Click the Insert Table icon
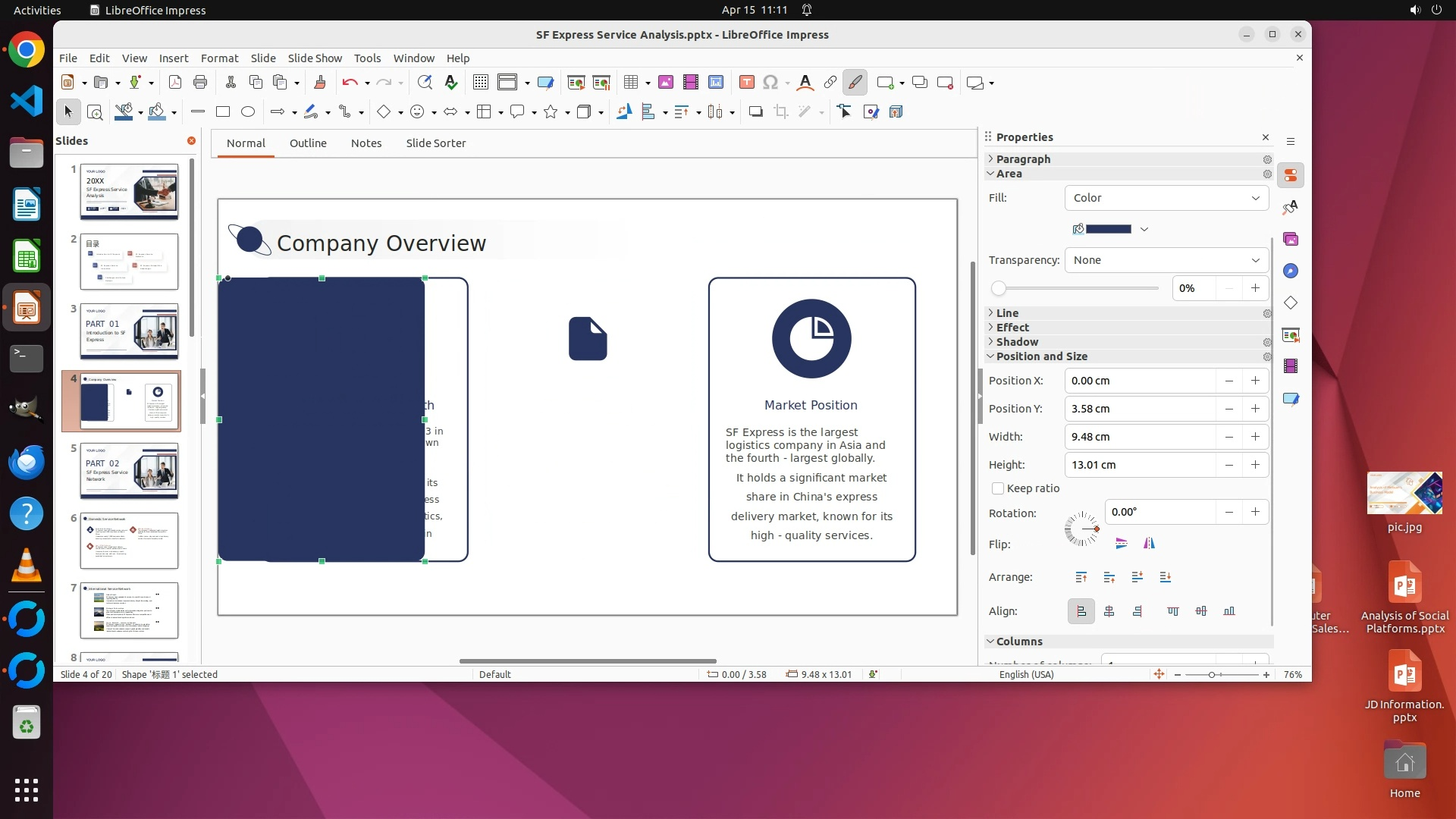 (x=630, y=83)
